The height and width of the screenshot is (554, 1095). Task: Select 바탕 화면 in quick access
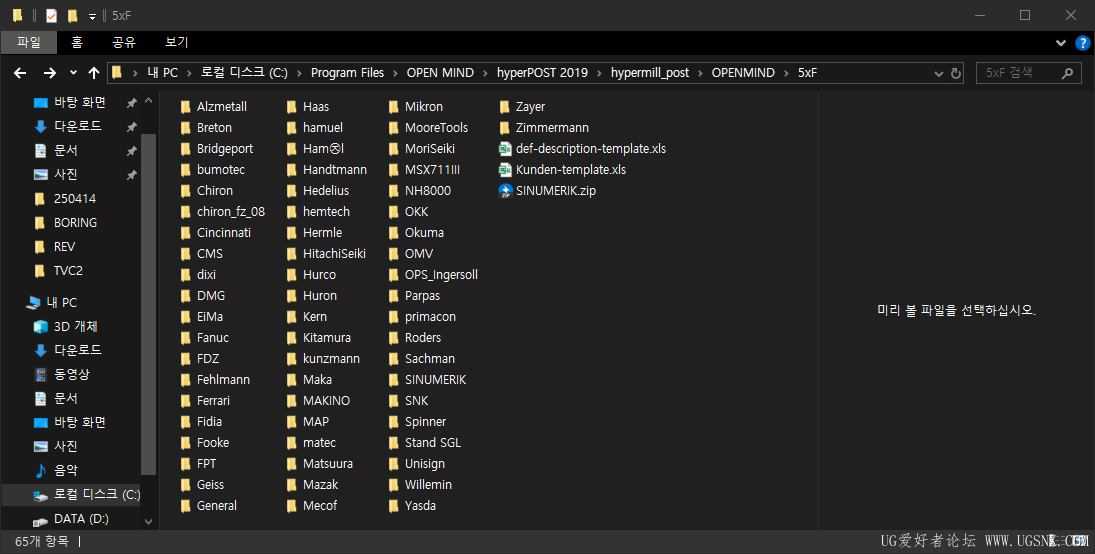[x=80, y=103]
